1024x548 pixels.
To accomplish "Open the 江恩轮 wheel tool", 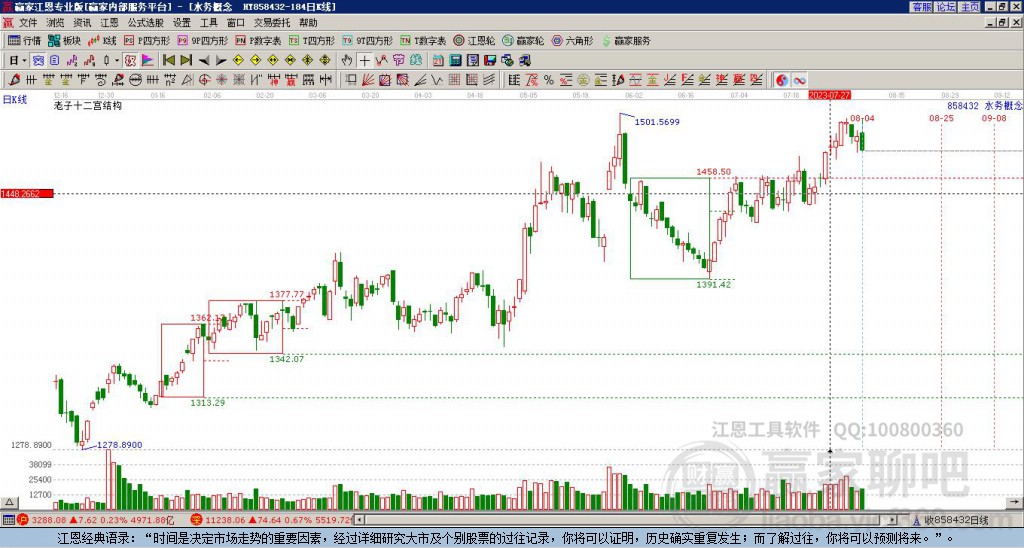I will coord(474,40).
